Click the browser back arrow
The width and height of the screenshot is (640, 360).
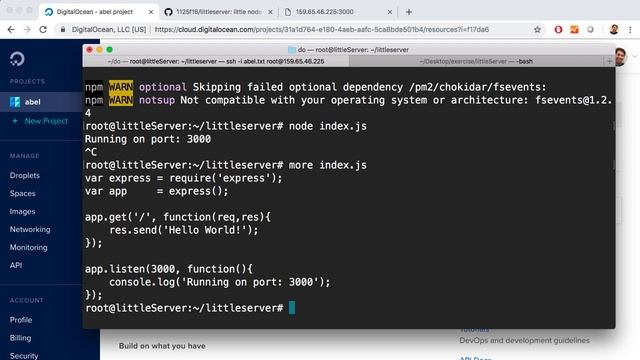coord(11,29)
